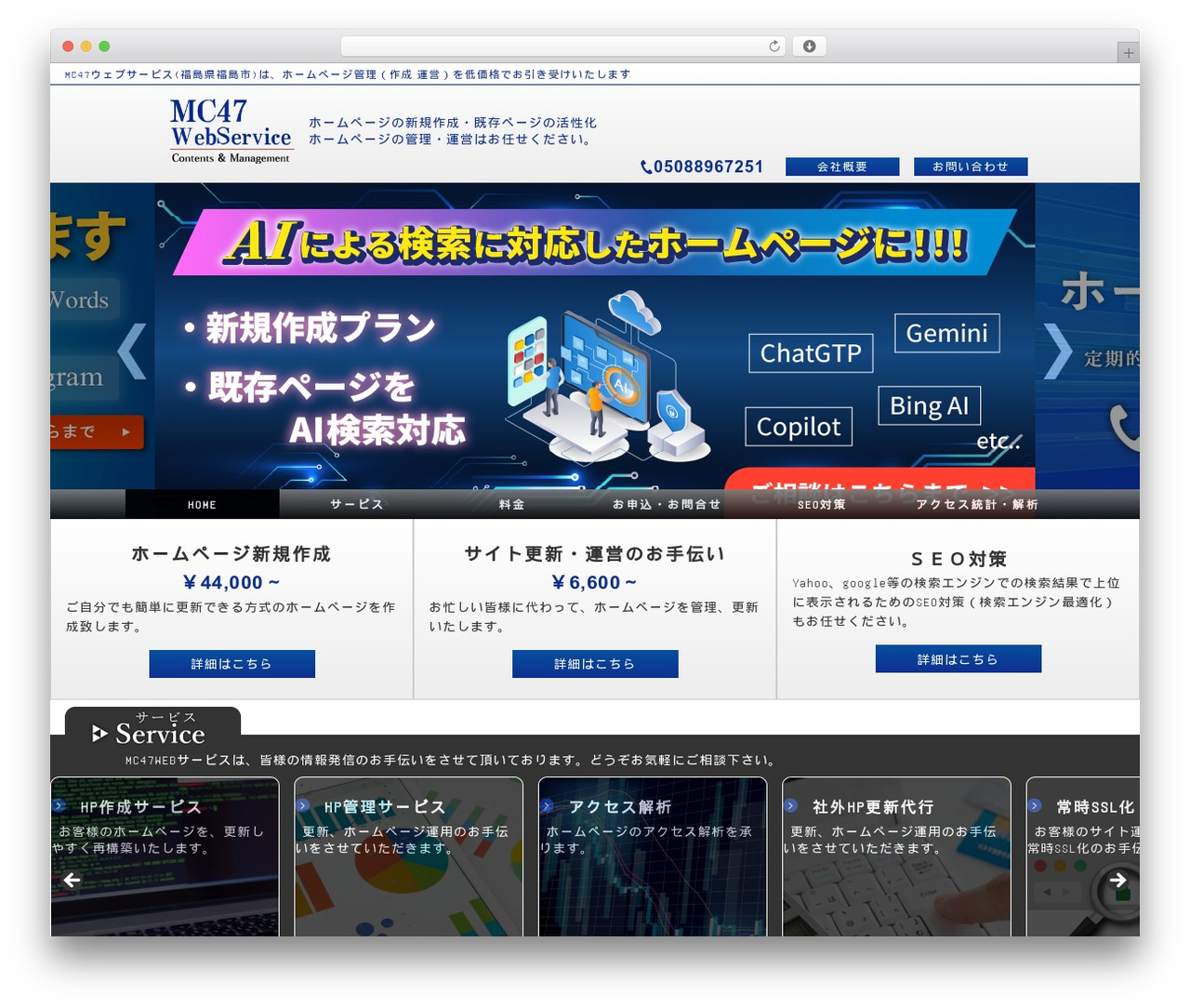Click the right arrow in service carousel
This screenshot has width=1190, height=1008.
[x=1117, y=880]
